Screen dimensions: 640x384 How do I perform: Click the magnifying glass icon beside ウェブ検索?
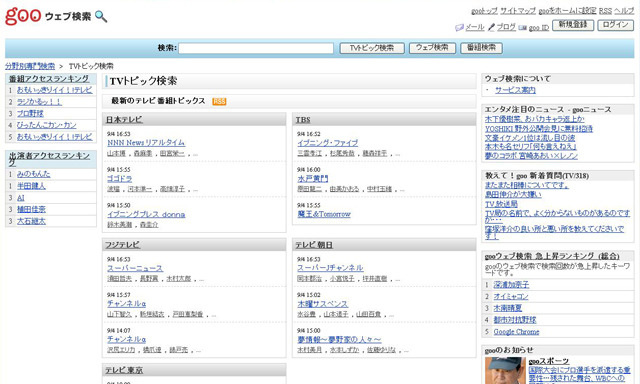pyautogui.click(x=101, y=17)
